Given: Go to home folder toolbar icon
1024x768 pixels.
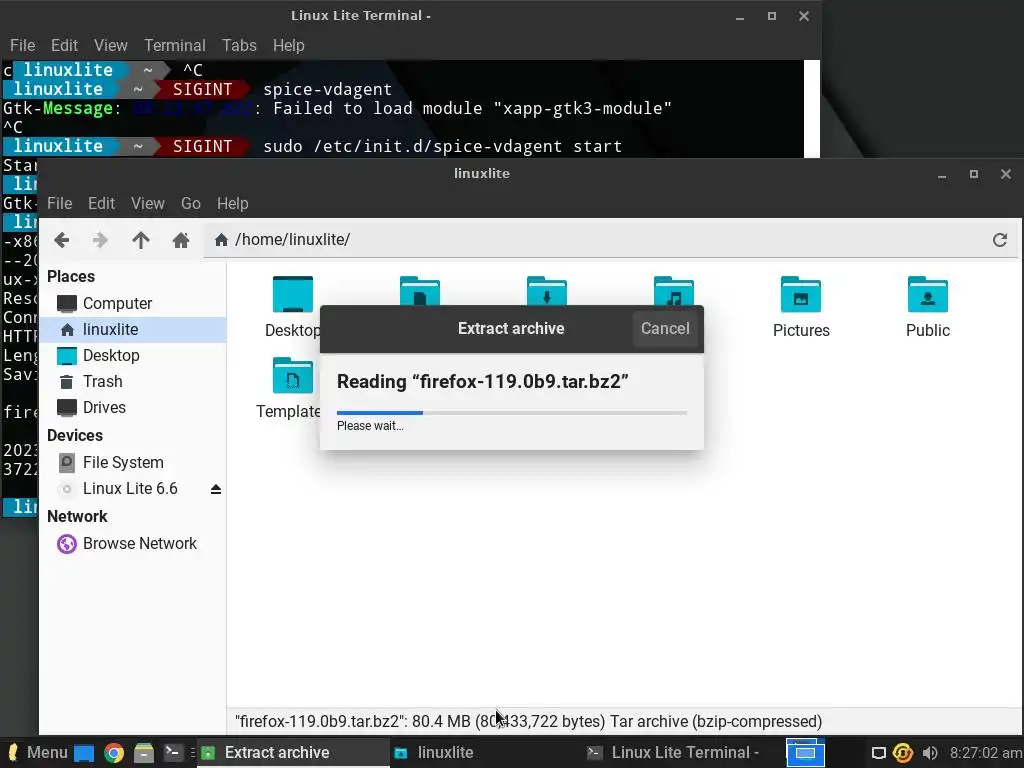Looking at the screenshot, I should tap(181, 240).
